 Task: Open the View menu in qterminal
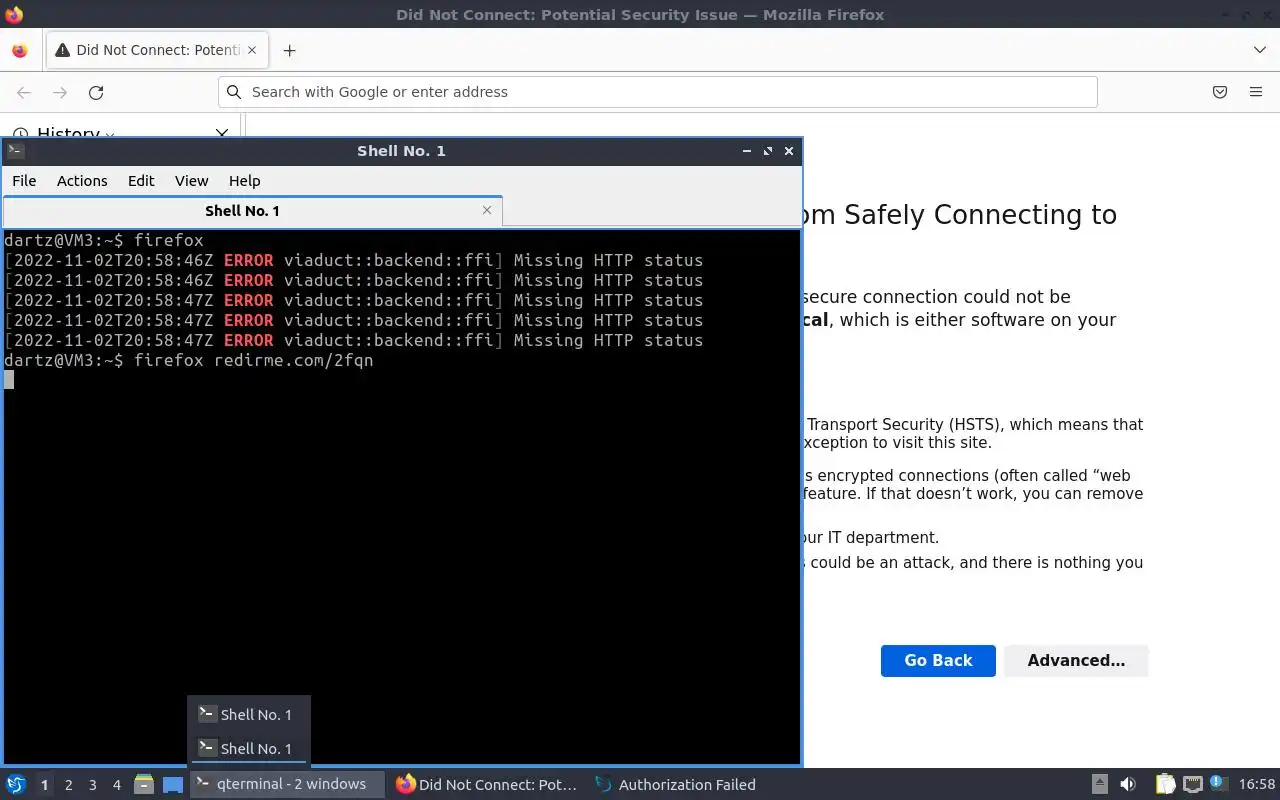[x=192, y=181]
